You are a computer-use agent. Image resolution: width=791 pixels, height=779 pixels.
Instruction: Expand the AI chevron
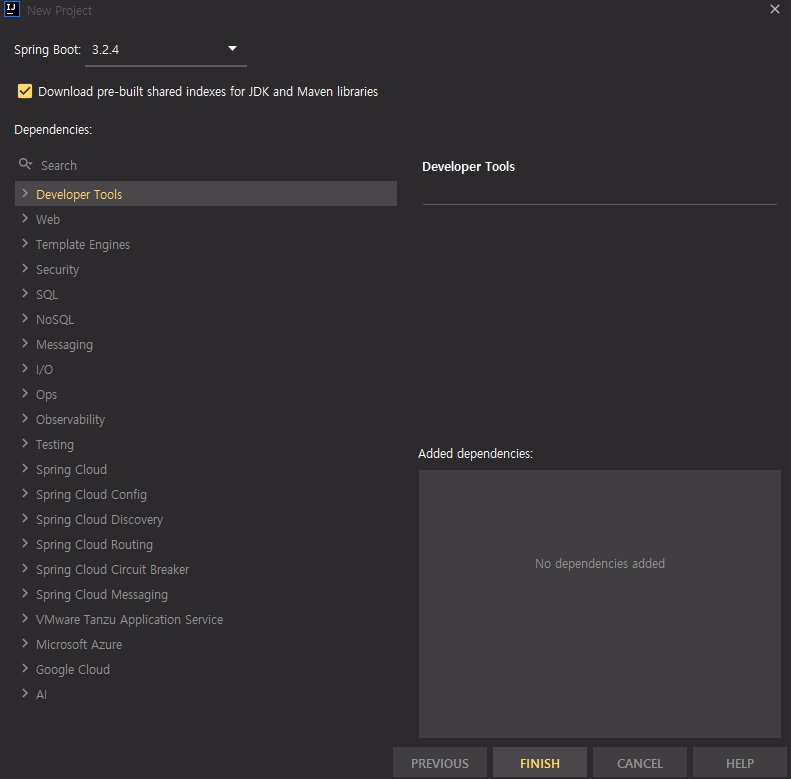pyautogui.click(x=25, y=694)
